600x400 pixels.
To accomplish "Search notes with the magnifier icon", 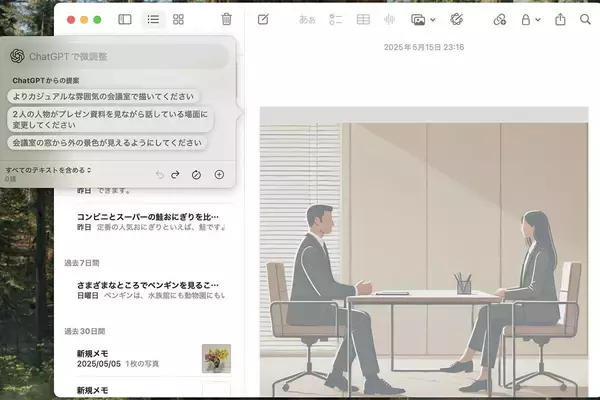I will 585,19.
